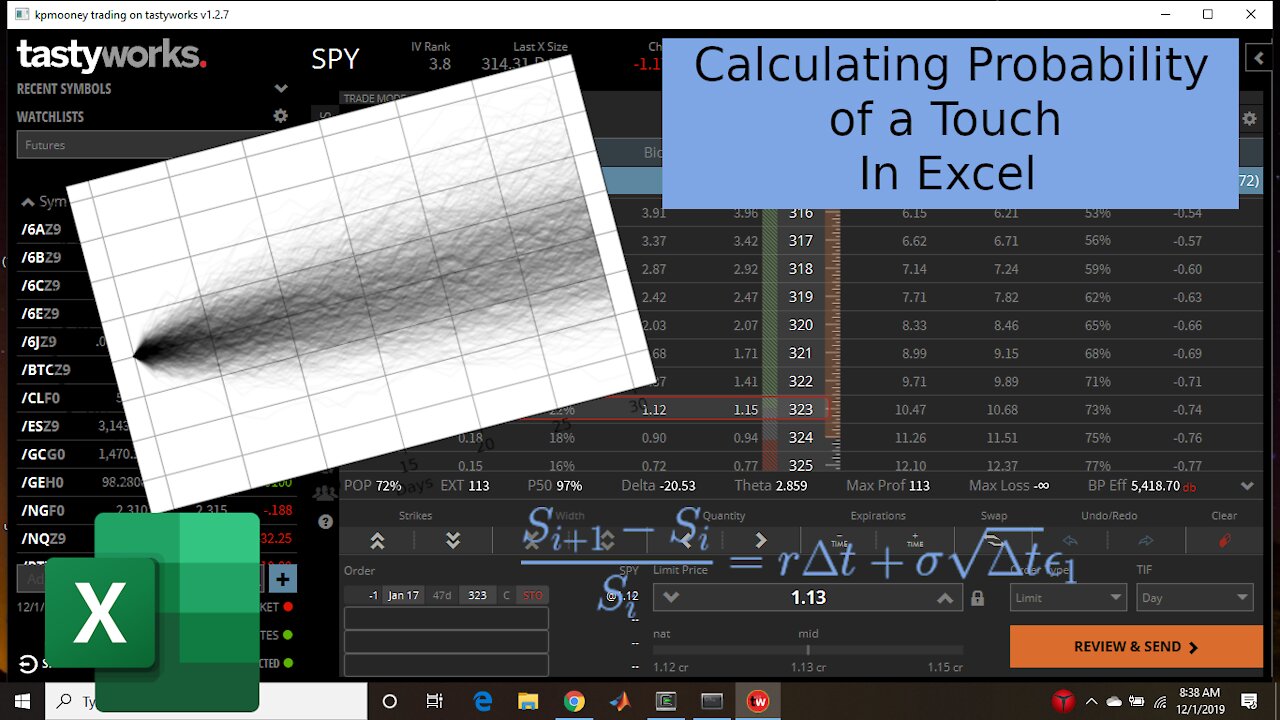Select the TRADE MODE tab
This screenshot has width=1280, height=720.
pos(374,98)
